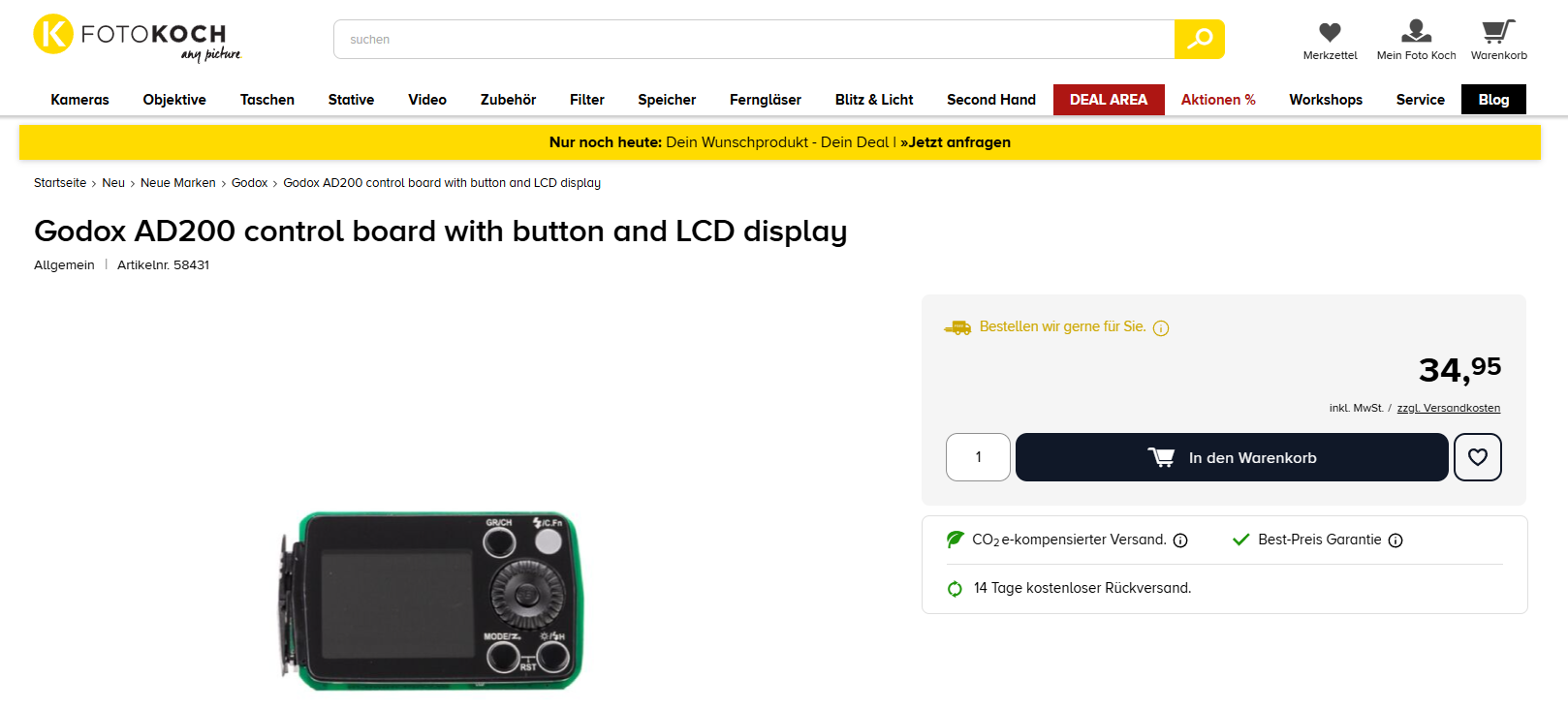This screenshot has height=710, width=1568.
Task: Open the Kameras menu
Action: click(x=79, y=100)
